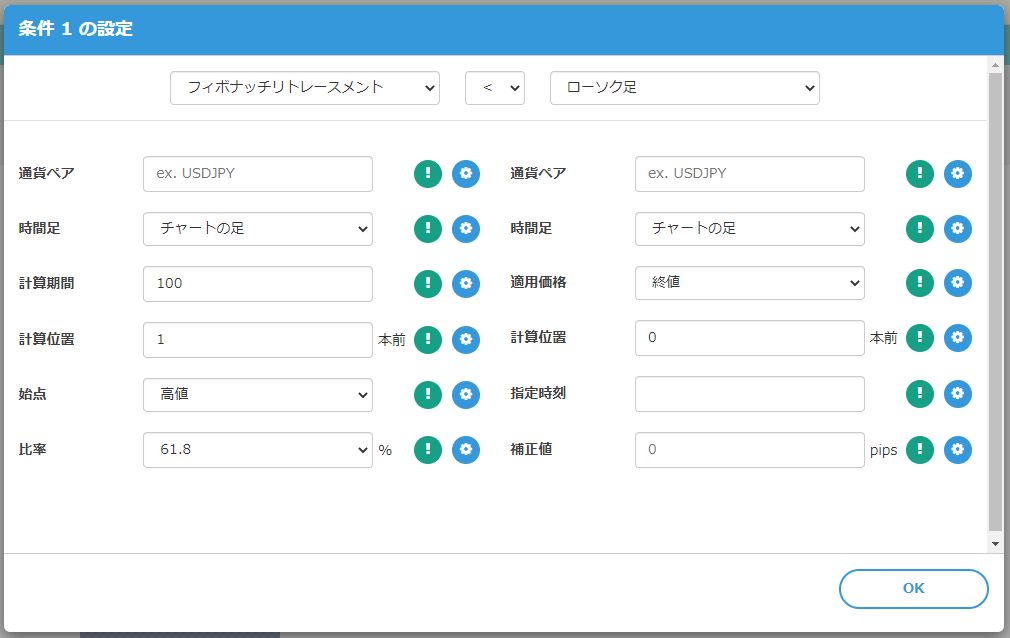Click the green info icon for left 通貨ペア

(428, 173)
